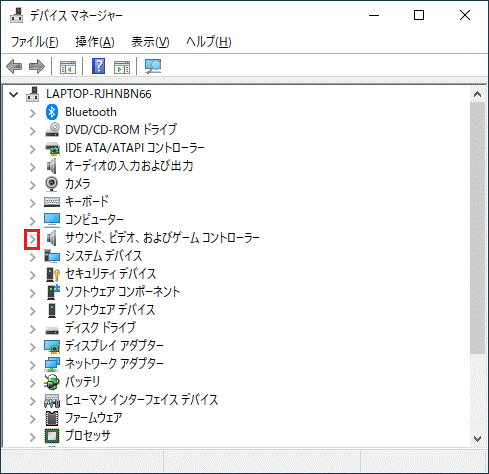Viewport: 489px width, 474px height.
Task: Collapse the LAPTOP-RJHNBN66 root node
Action: click(x=14, y=95)
